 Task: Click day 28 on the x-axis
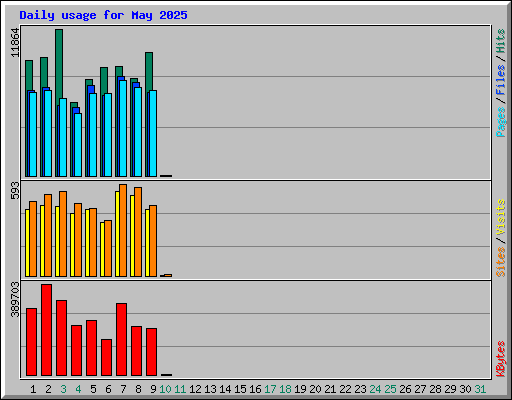coord(435,389)
